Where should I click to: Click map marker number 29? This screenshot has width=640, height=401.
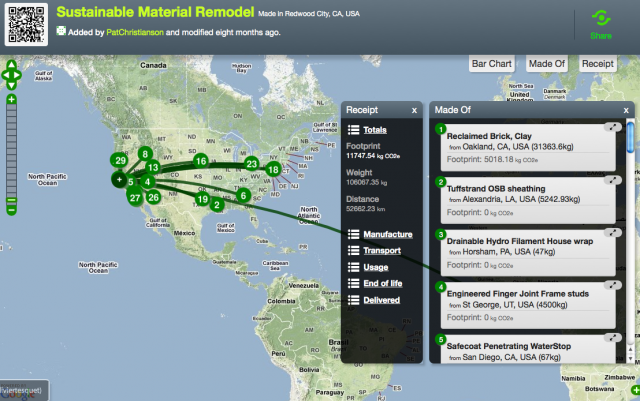[x=120, y=160]
